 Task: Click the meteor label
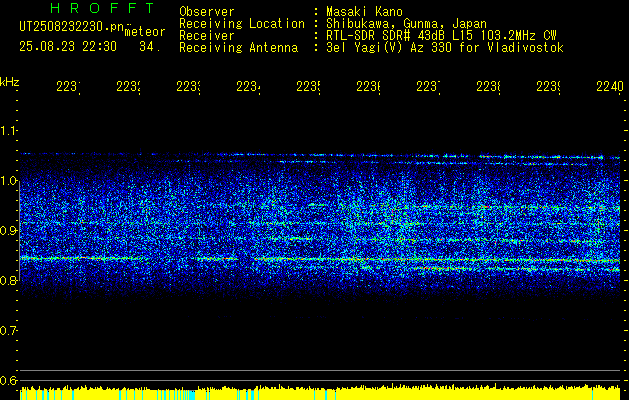point(145,32)
